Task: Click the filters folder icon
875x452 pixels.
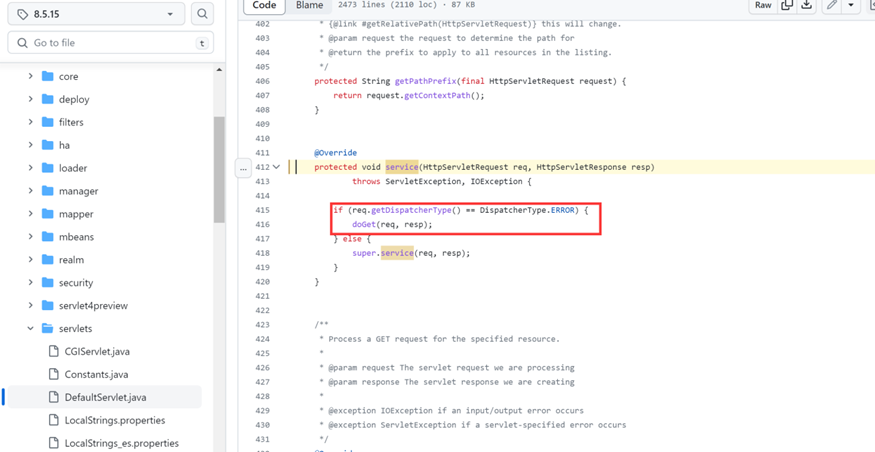Action: coord(47,122)
